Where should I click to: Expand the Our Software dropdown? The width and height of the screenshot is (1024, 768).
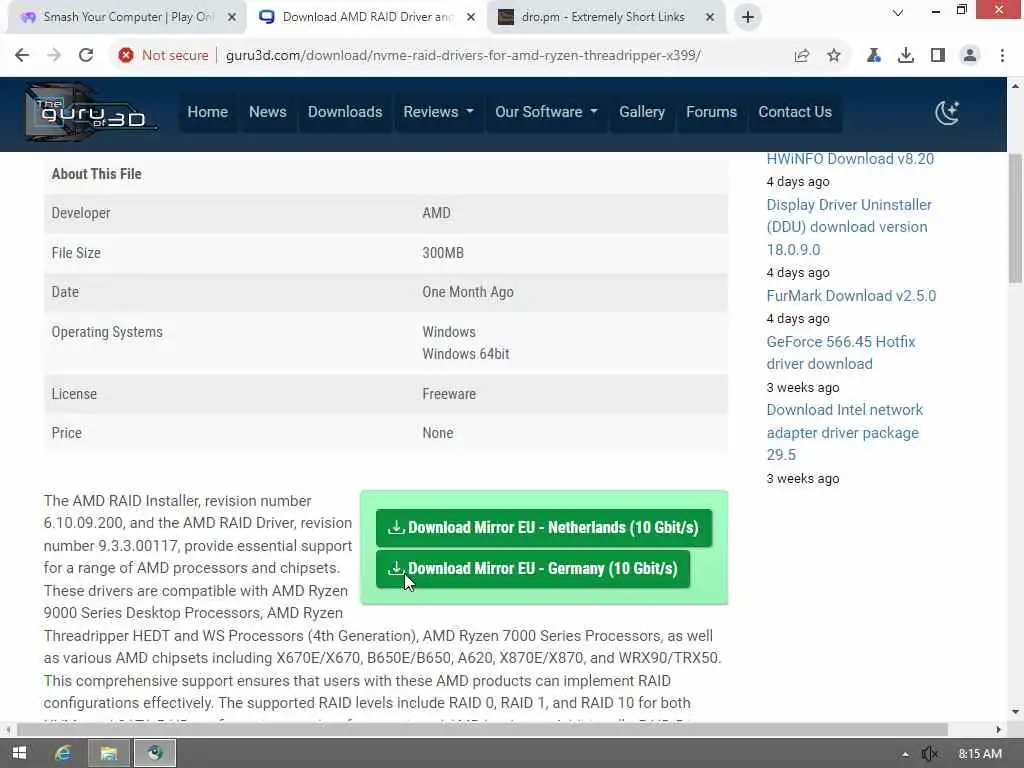546,112
